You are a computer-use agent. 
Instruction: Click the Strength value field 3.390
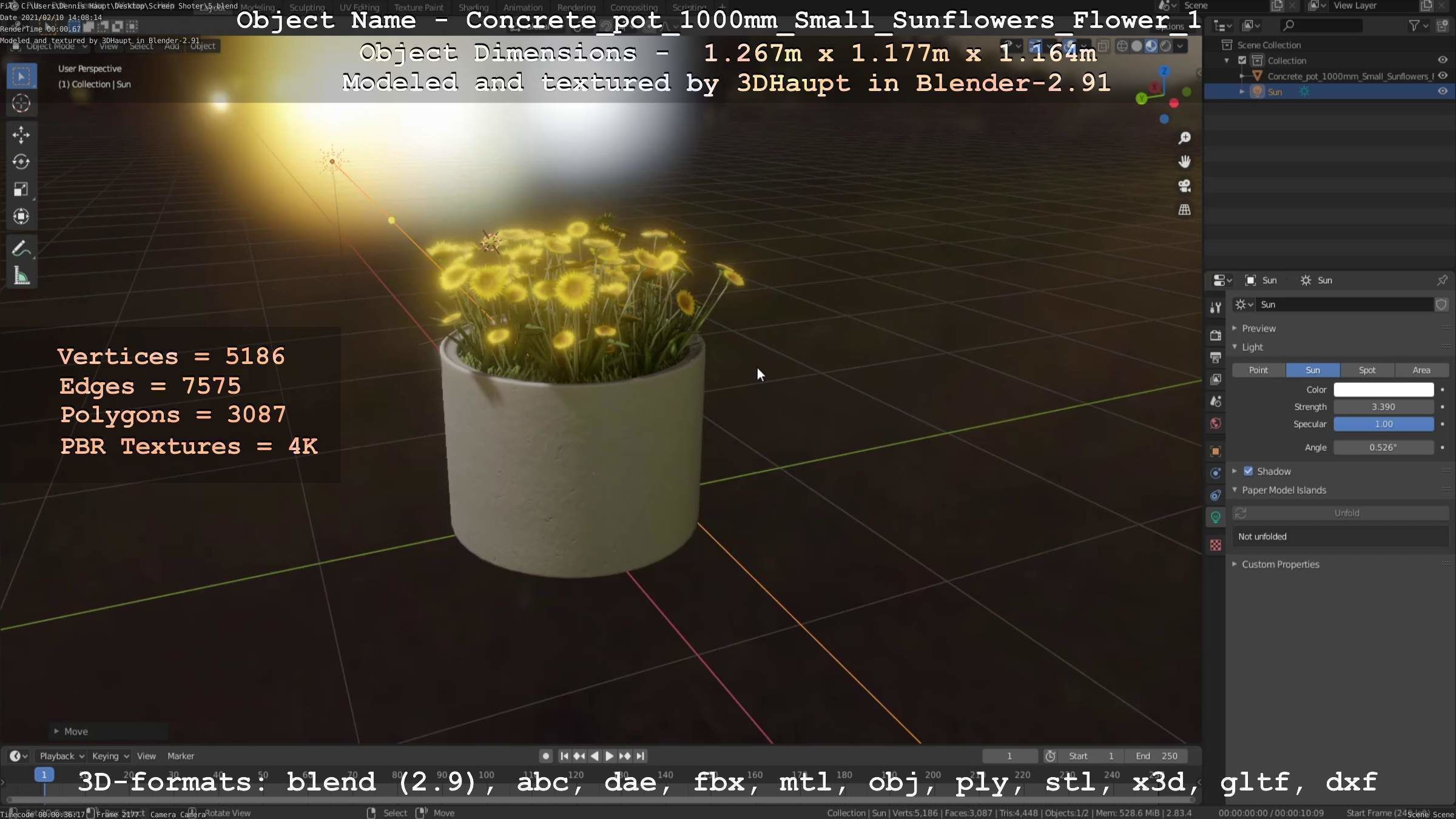pos(1383,407)
